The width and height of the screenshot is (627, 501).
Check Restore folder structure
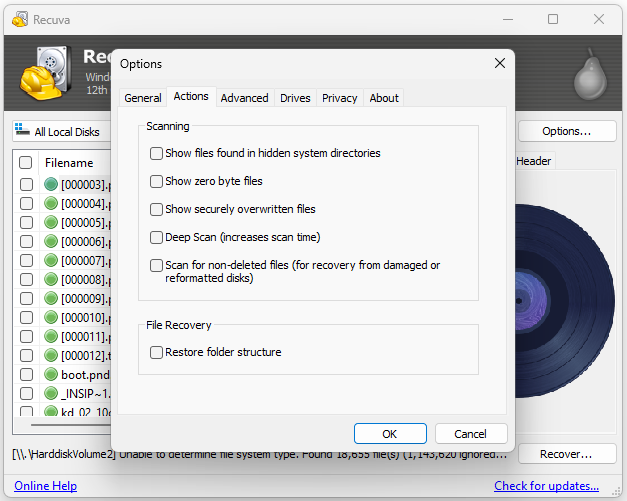pyautogui.click(x=156, y=352)
